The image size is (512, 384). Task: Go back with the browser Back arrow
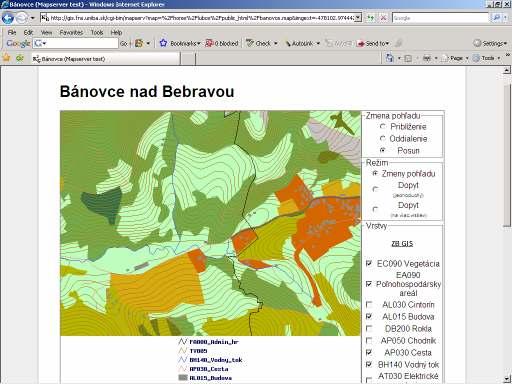pos(7,18)
